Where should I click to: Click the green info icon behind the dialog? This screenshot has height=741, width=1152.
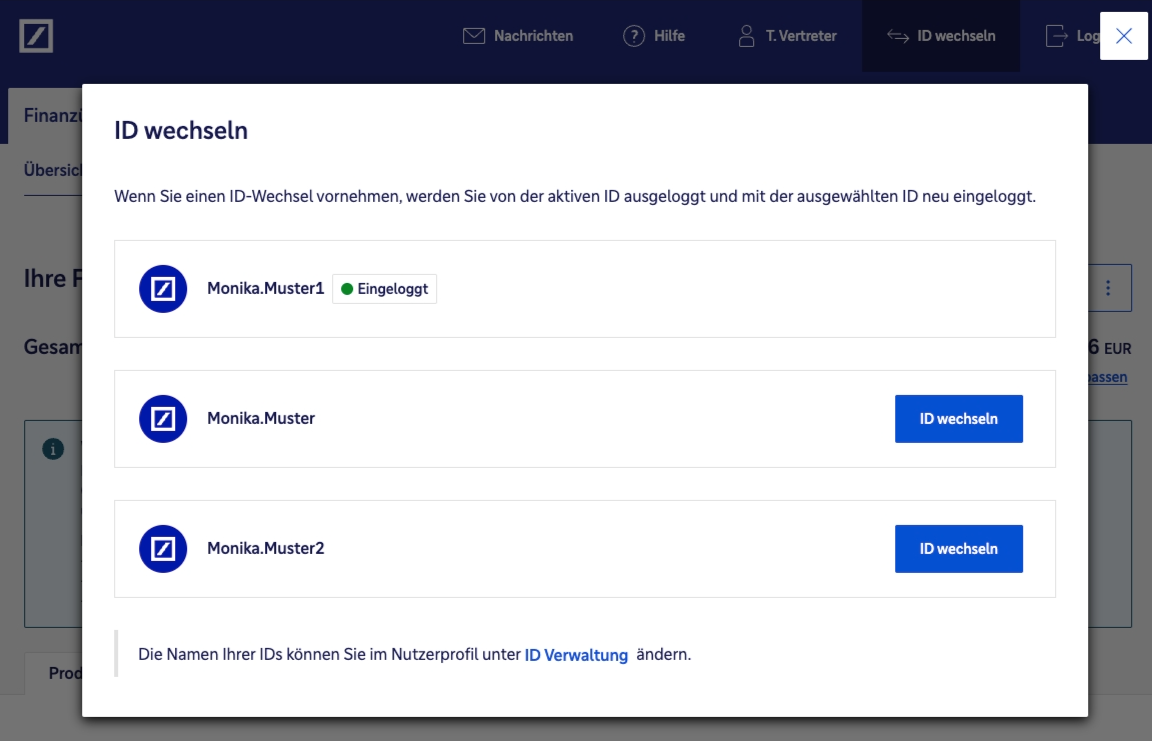pyautogui.click(x=53, y=449)
